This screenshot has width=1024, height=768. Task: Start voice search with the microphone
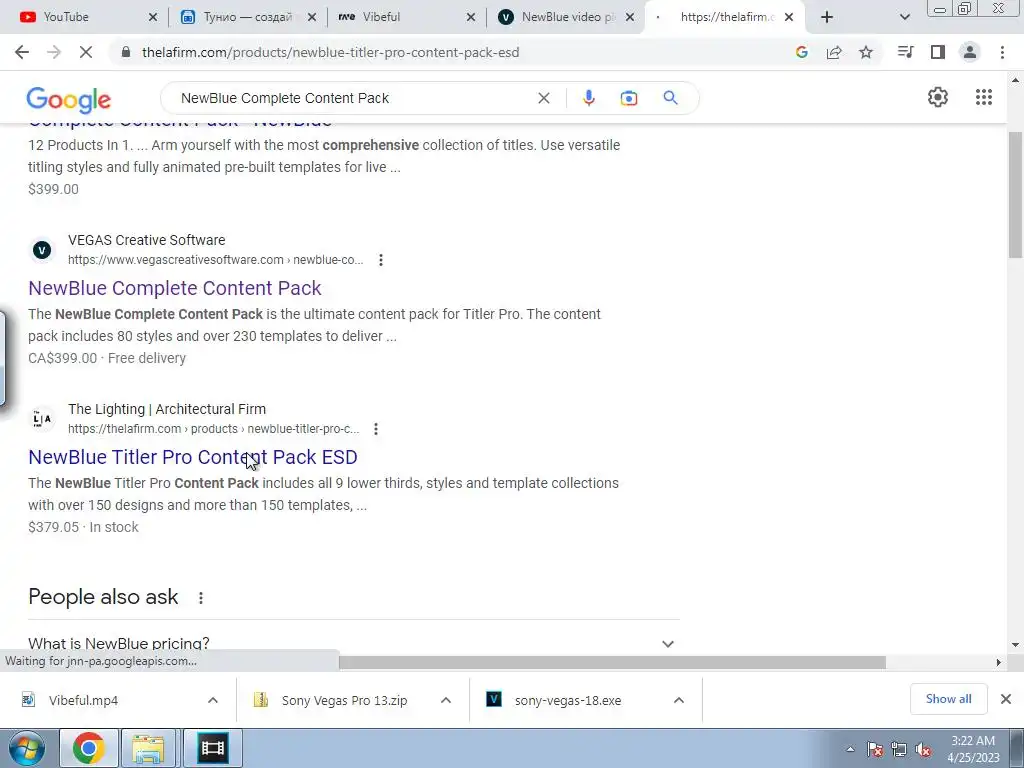click(x=588, y=98)
